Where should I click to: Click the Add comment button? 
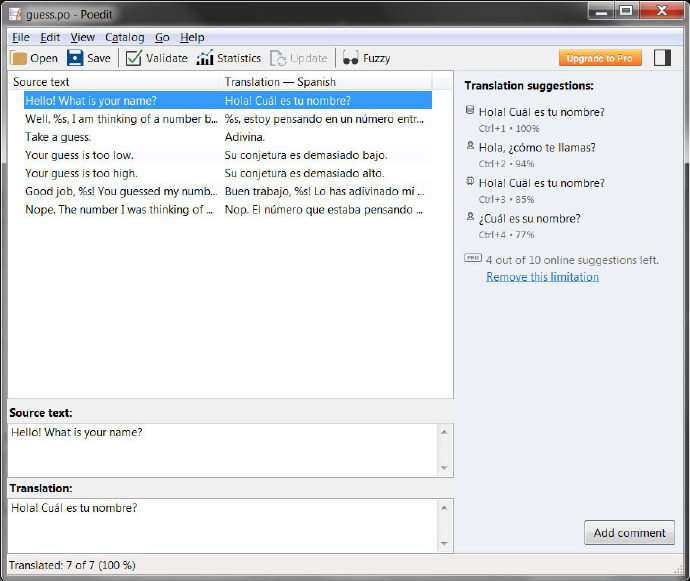[x=629, y=533]
